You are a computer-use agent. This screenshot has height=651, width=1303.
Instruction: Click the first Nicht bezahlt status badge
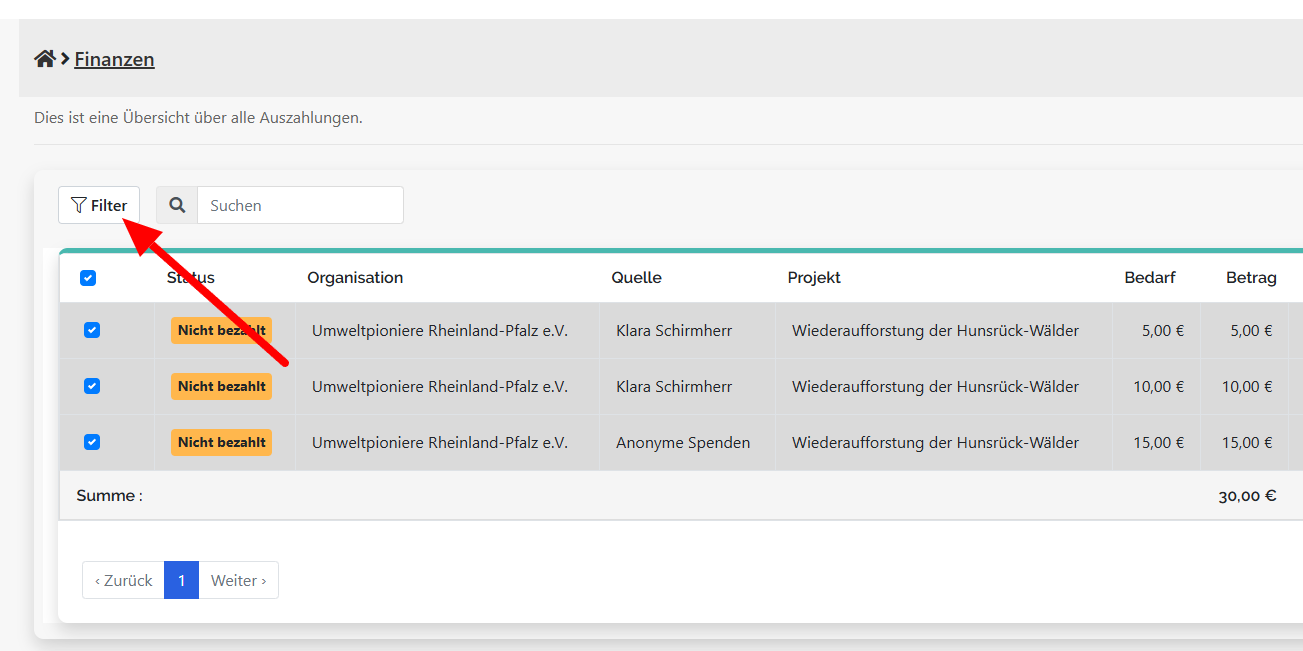tap(221, 330)
